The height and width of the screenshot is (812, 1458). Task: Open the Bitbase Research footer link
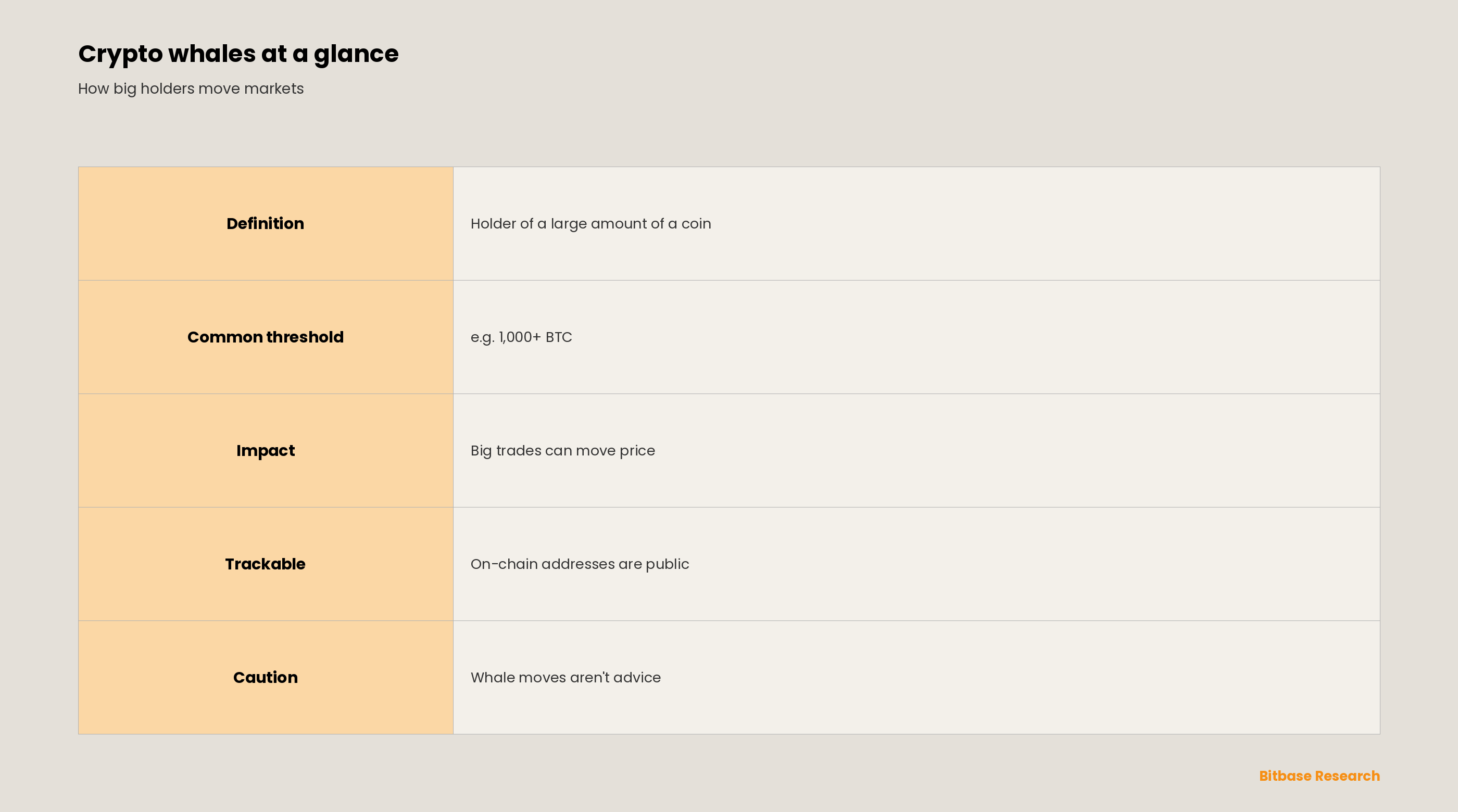1319,776
